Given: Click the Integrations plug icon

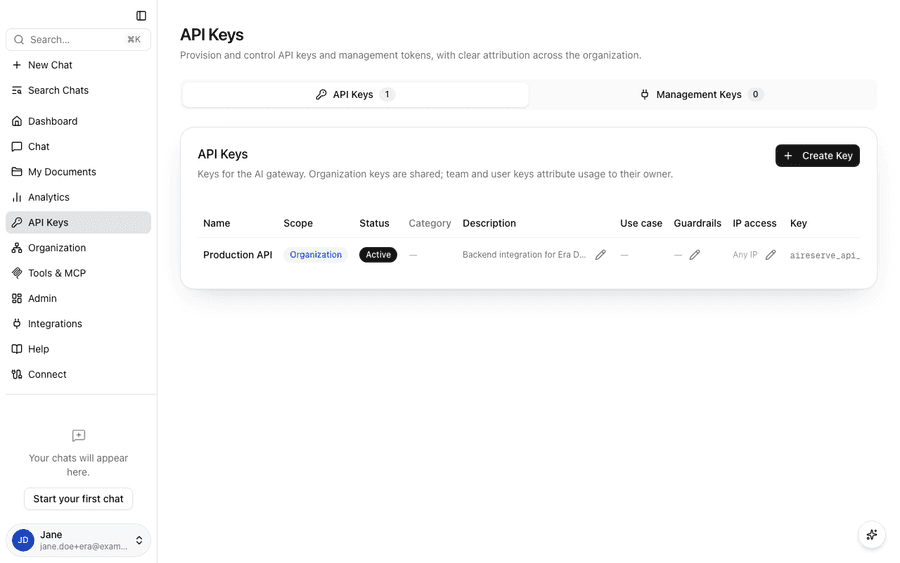Looking at the screenshot, I should click(x=17, y=323).
